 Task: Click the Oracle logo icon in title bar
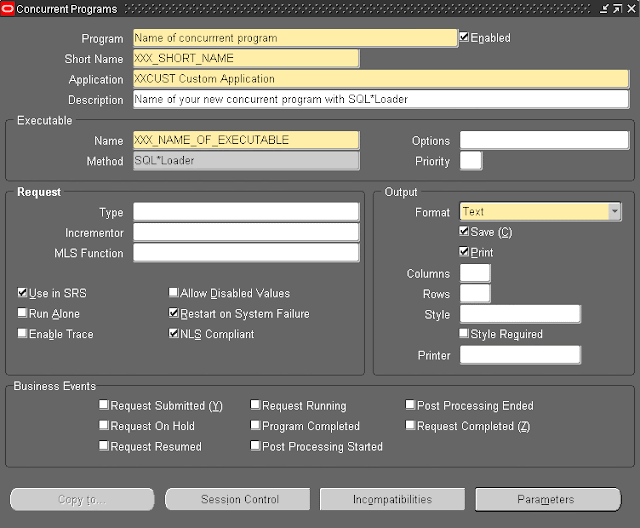pos(7,9)
